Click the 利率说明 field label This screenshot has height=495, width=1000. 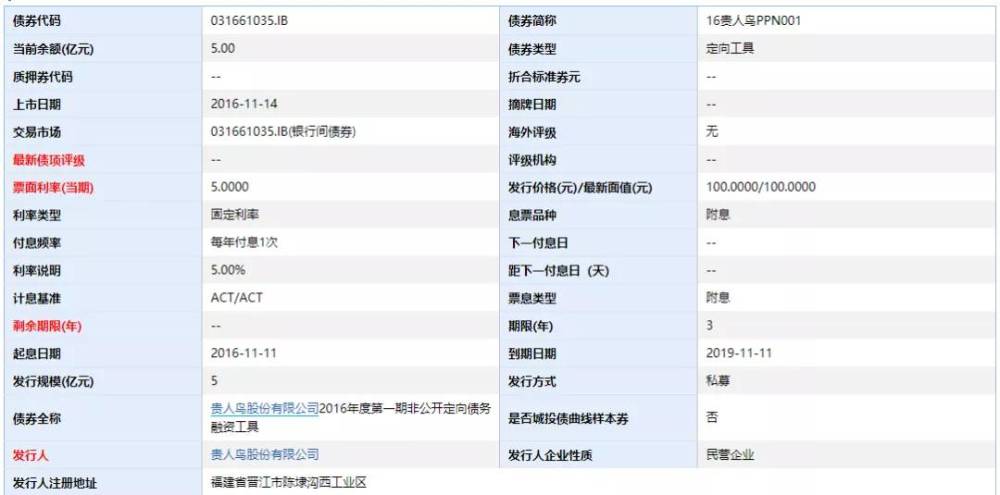[36, 271]
